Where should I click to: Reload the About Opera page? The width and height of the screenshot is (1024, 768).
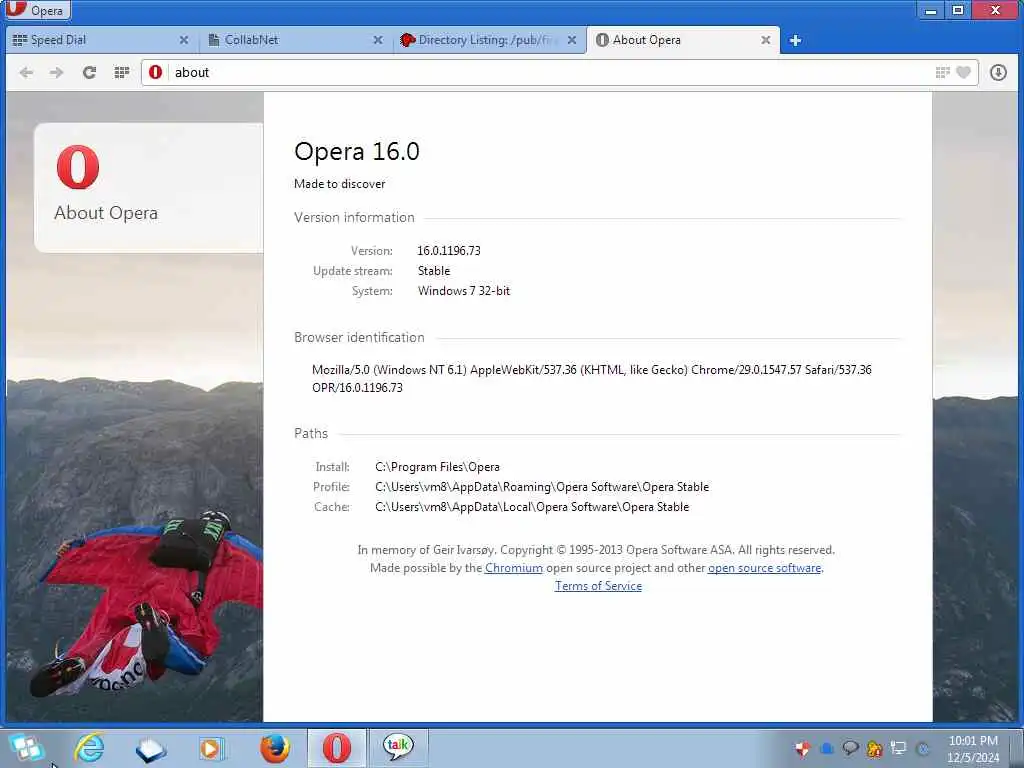pyautogui.click(x=89, y=72)
